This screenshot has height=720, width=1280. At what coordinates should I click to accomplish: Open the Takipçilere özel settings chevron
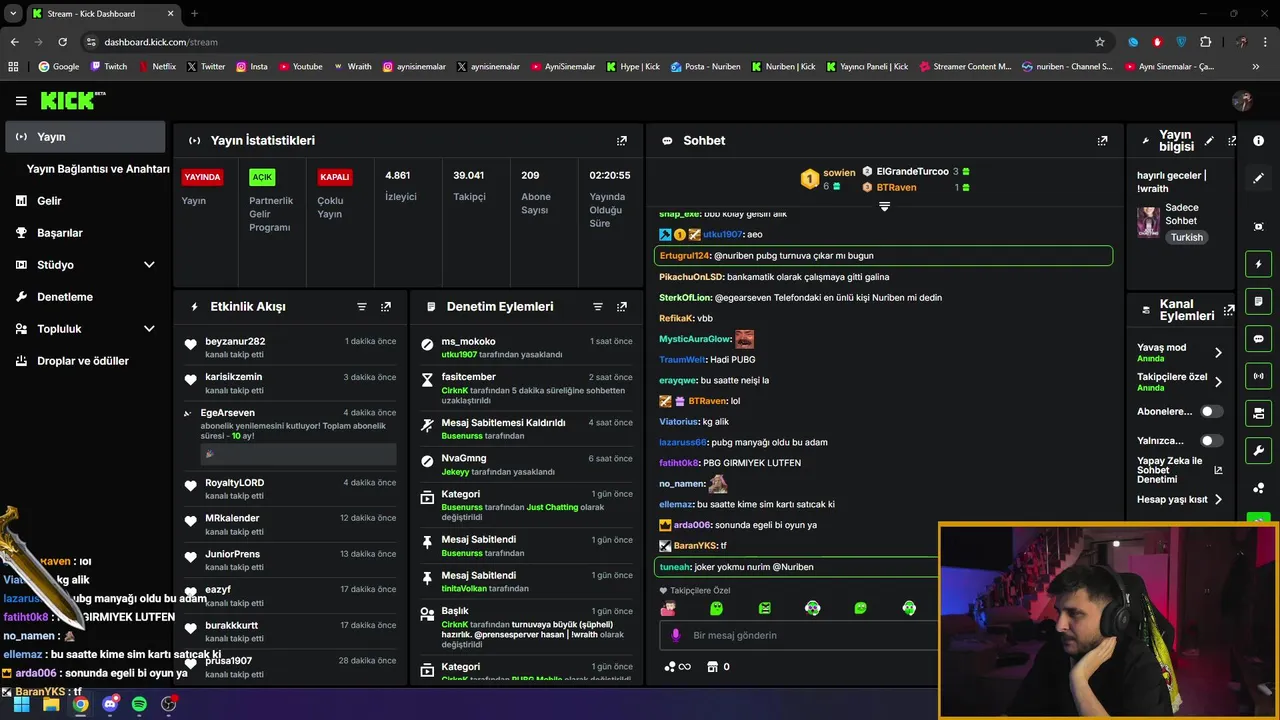pyautogui.click(x=1218, y=382)
